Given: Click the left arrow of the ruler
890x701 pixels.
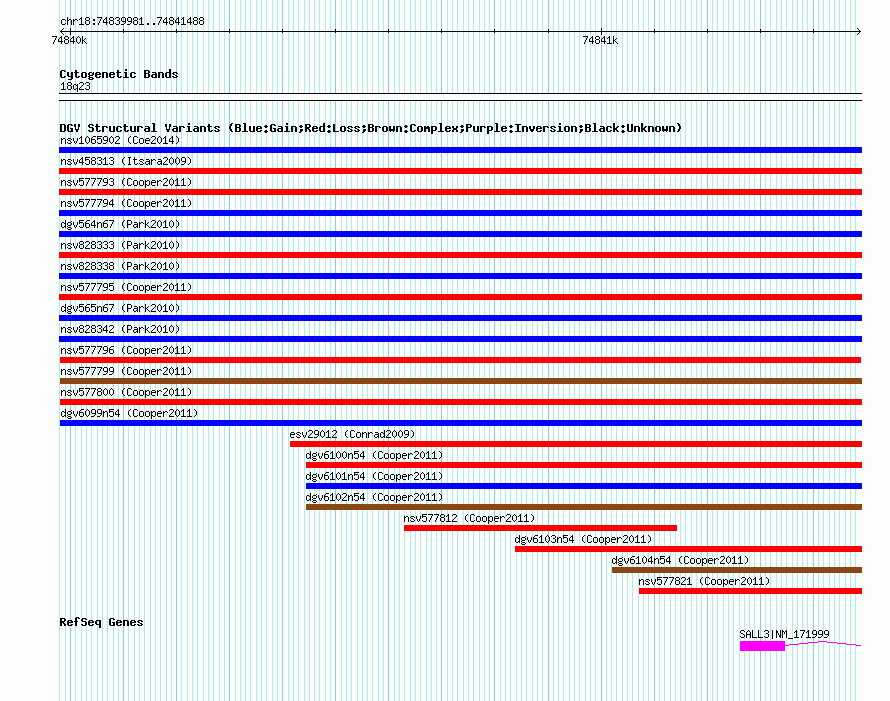Looking at the screenshot, I should pos(63,31).
